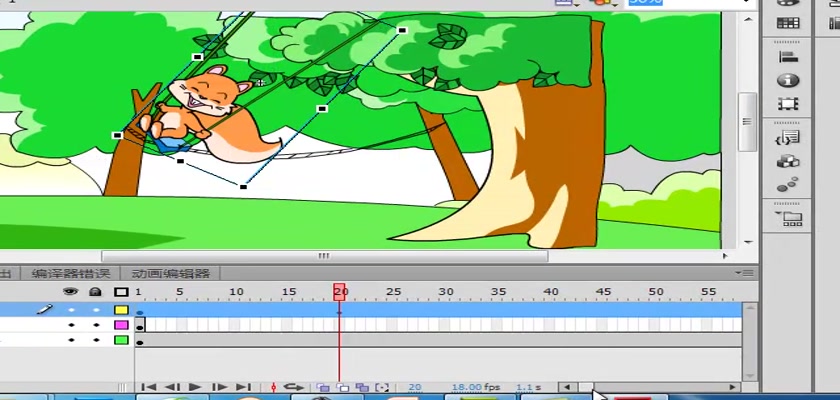Click the bottom transform handle below the squirrel's tail

point(243,187)
